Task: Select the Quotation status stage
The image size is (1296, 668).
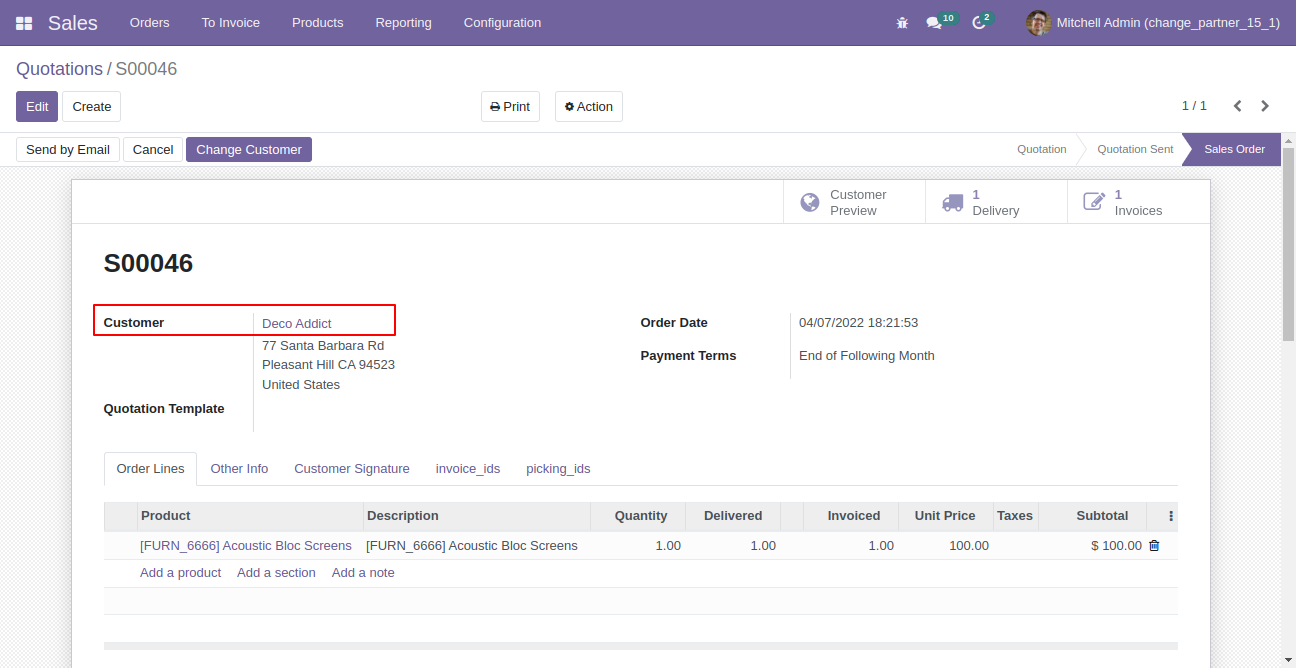Action: tap(1042, 149)
